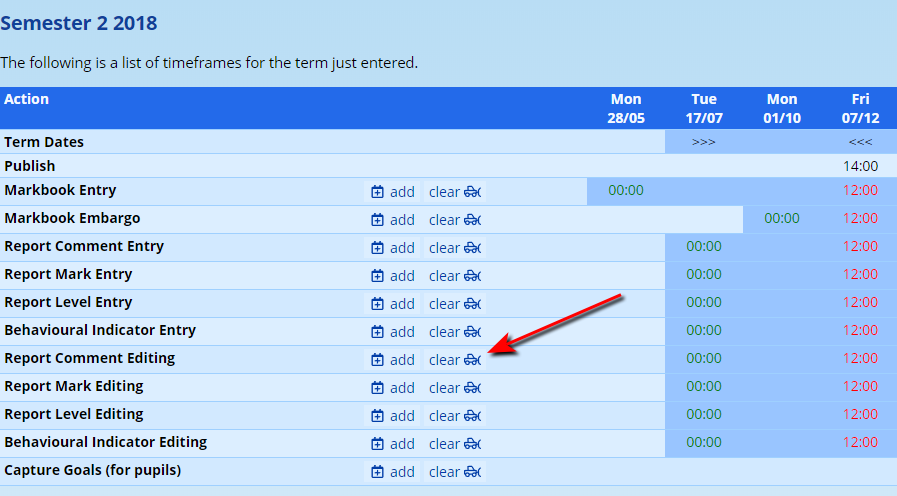Click the clear link for Capture Goals

pos(444,472)
